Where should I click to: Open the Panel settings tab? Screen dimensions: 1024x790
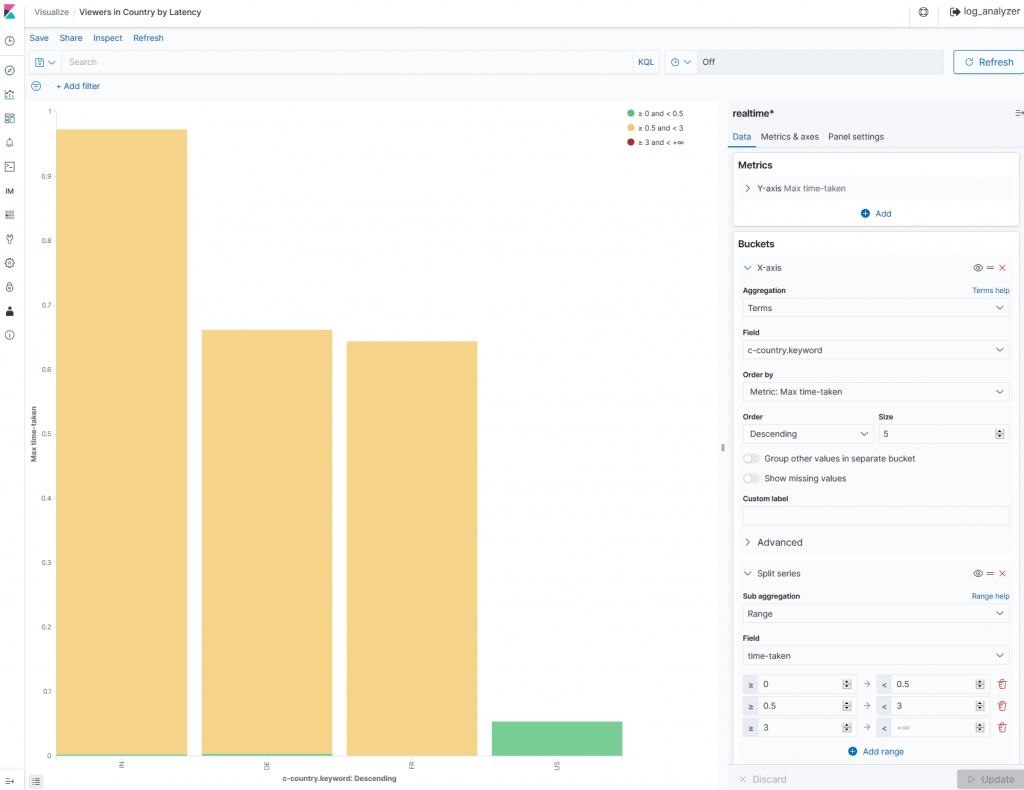[x=855, y=137]
